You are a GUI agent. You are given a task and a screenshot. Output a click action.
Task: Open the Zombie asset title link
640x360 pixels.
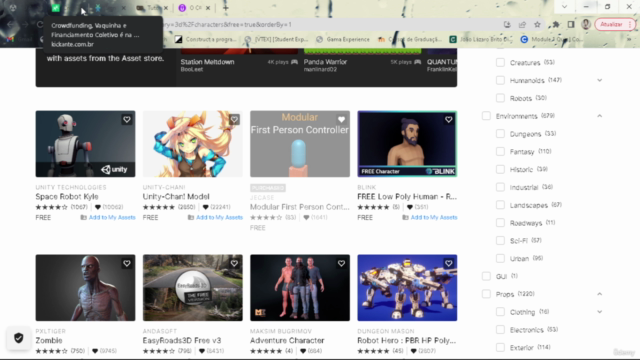(x=49, y=340)
